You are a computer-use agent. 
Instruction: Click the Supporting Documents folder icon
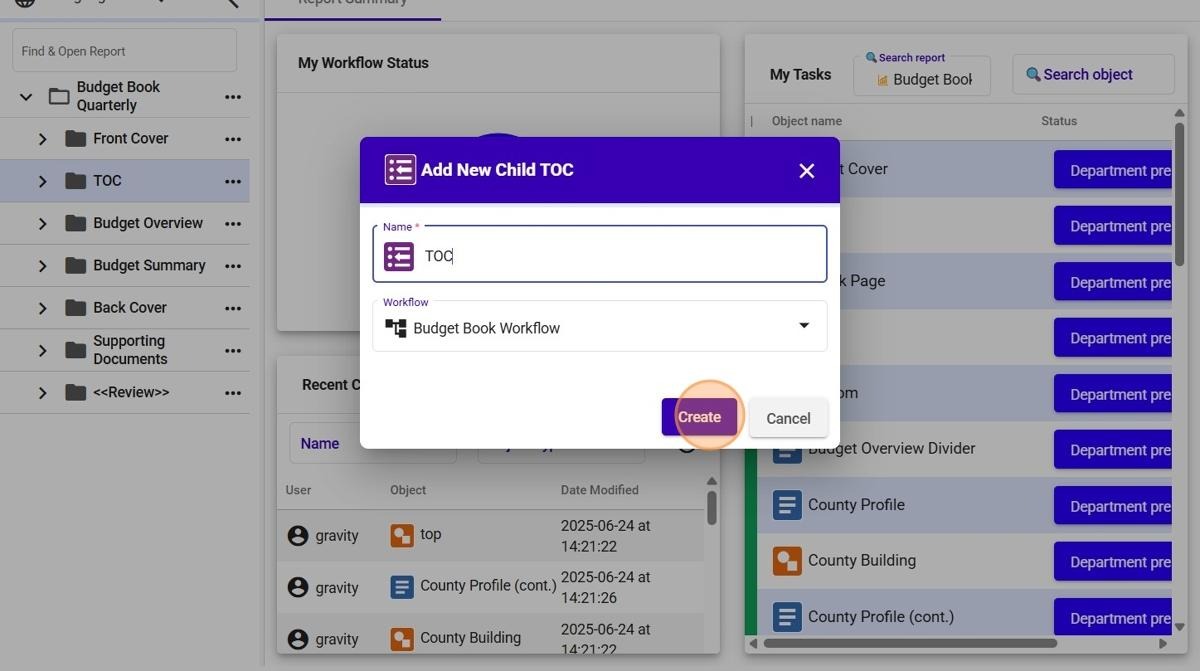75,350
